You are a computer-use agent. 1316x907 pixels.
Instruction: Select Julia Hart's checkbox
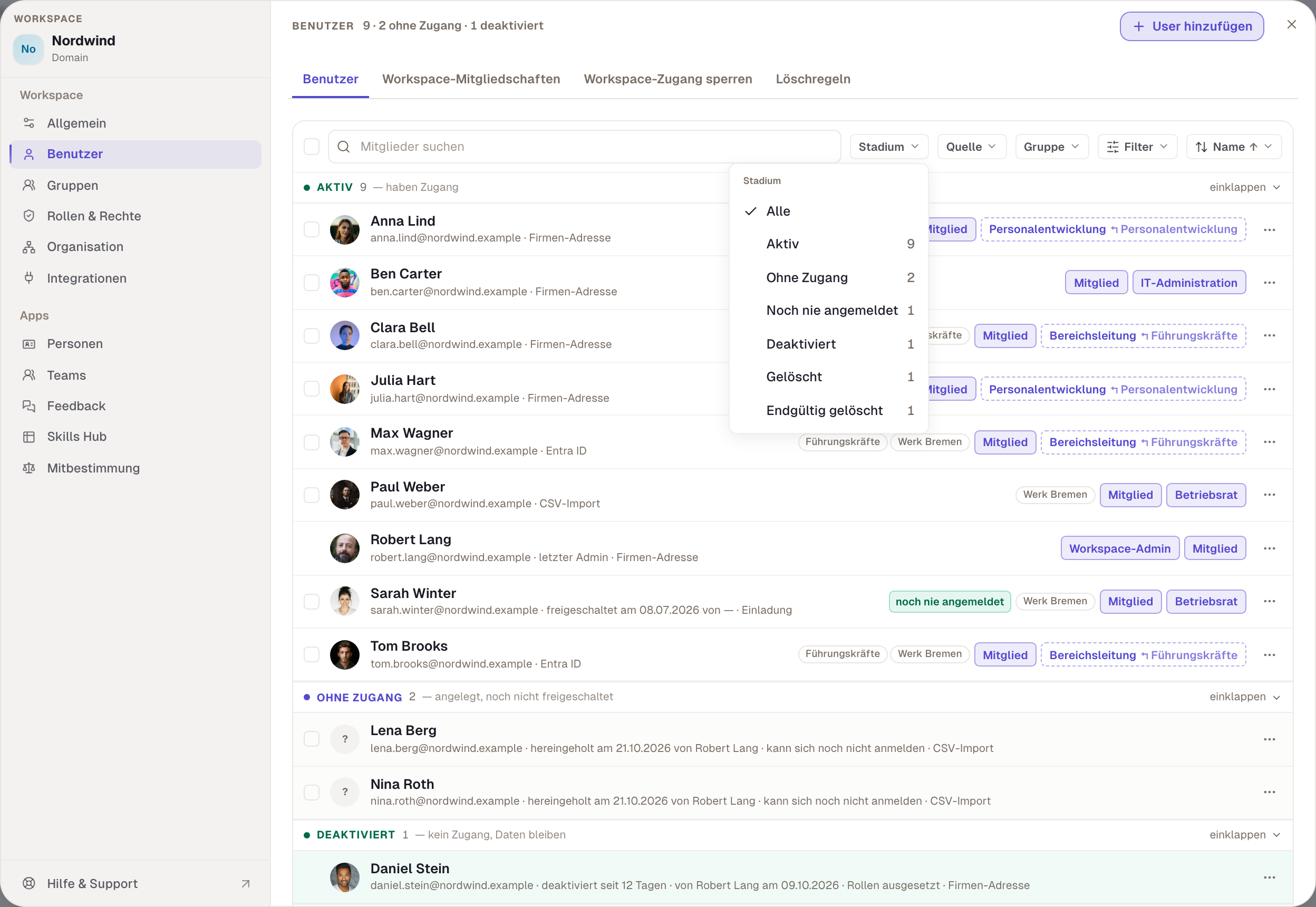point(312,389)
